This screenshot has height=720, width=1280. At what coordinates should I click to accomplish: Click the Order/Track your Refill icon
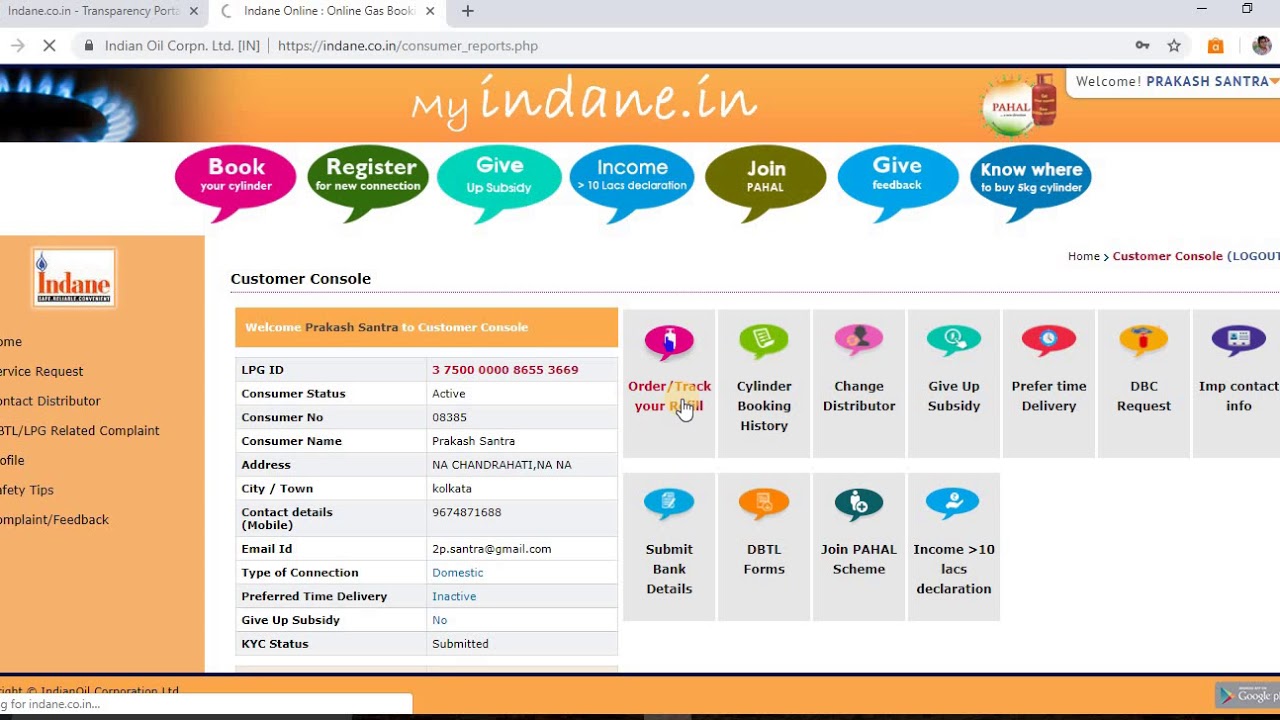click(x=669, y=341)
